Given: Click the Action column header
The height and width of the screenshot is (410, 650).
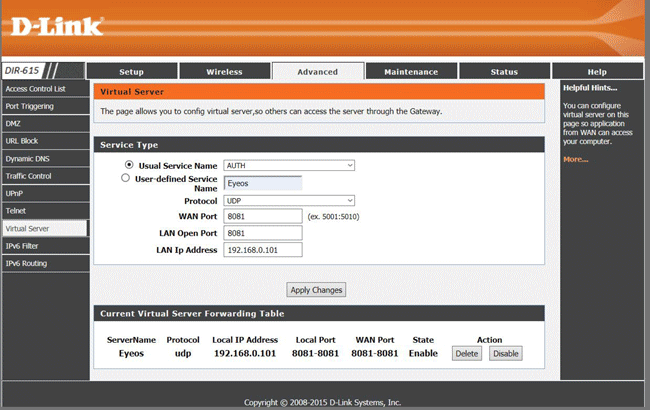Looking at the screenshot, I should pyautogui.click(x=490, y=340).
